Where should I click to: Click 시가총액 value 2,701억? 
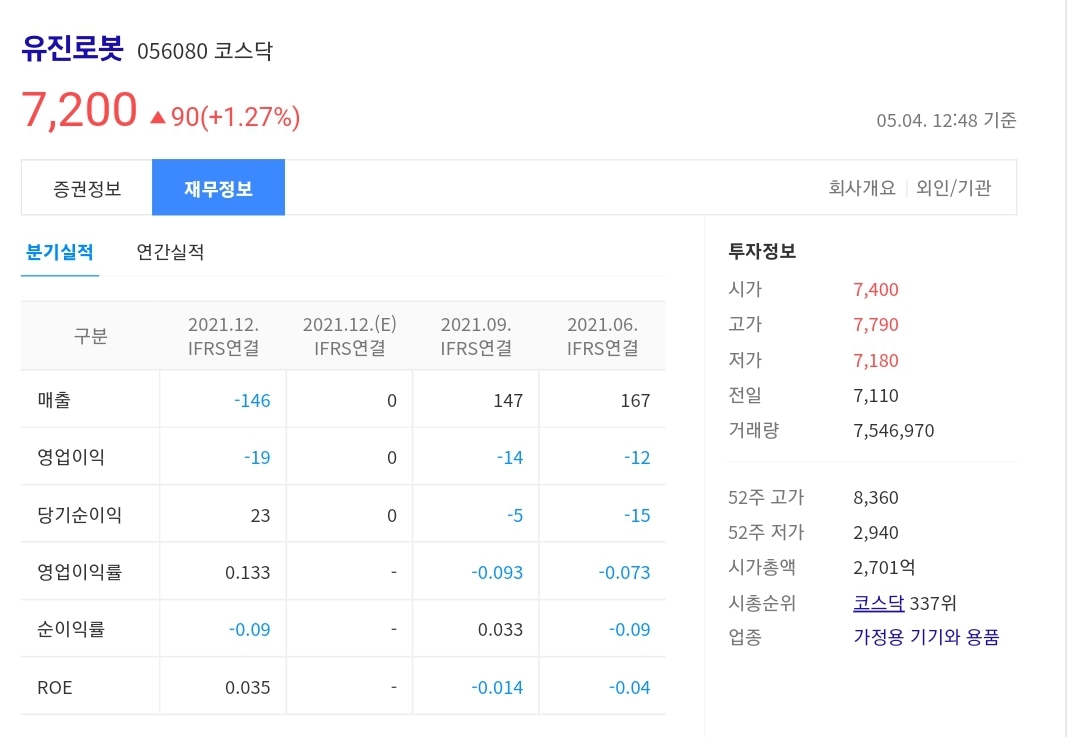coord(884,568)
